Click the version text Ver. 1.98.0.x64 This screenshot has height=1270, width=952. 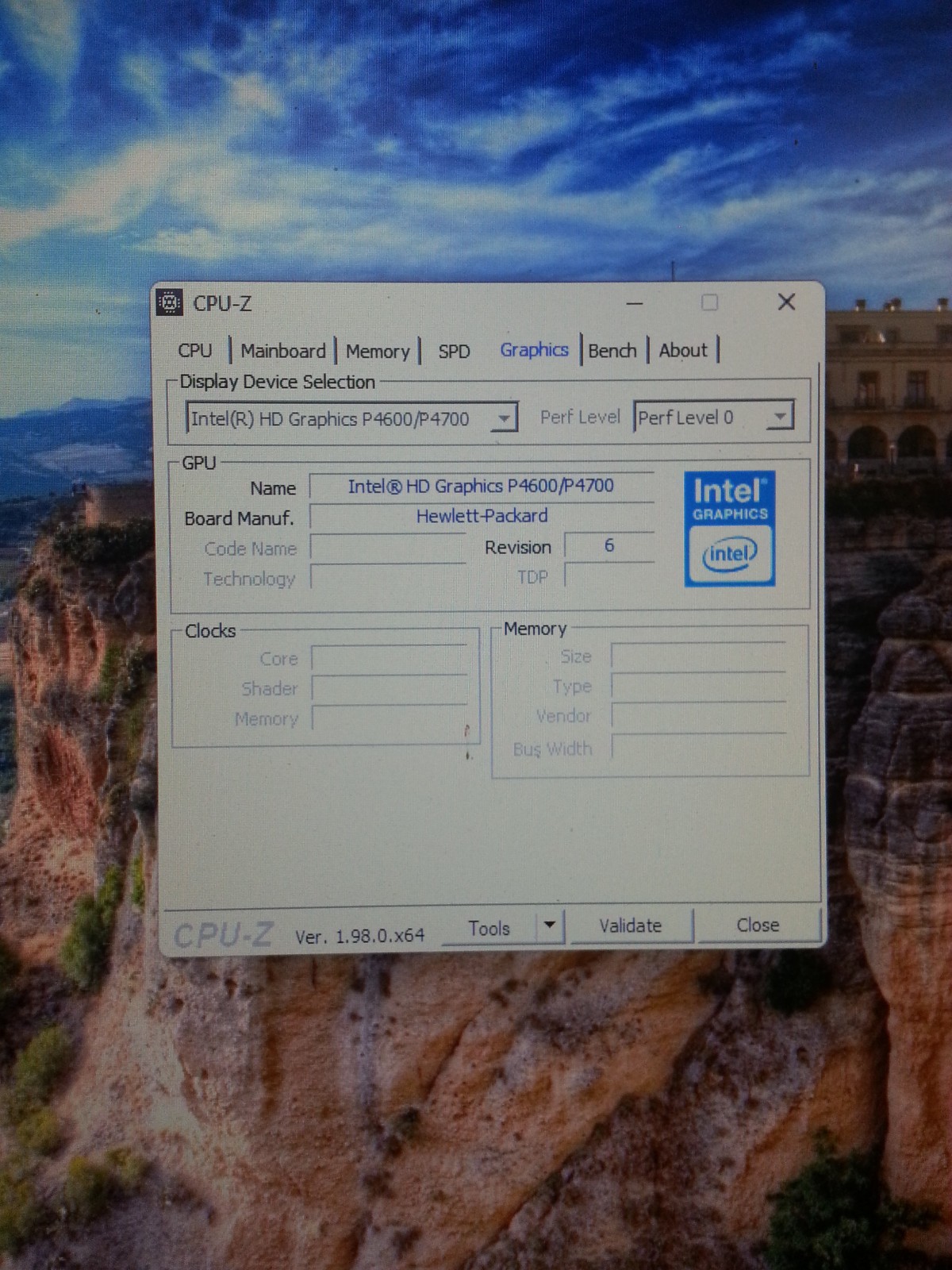coord(359,936)
